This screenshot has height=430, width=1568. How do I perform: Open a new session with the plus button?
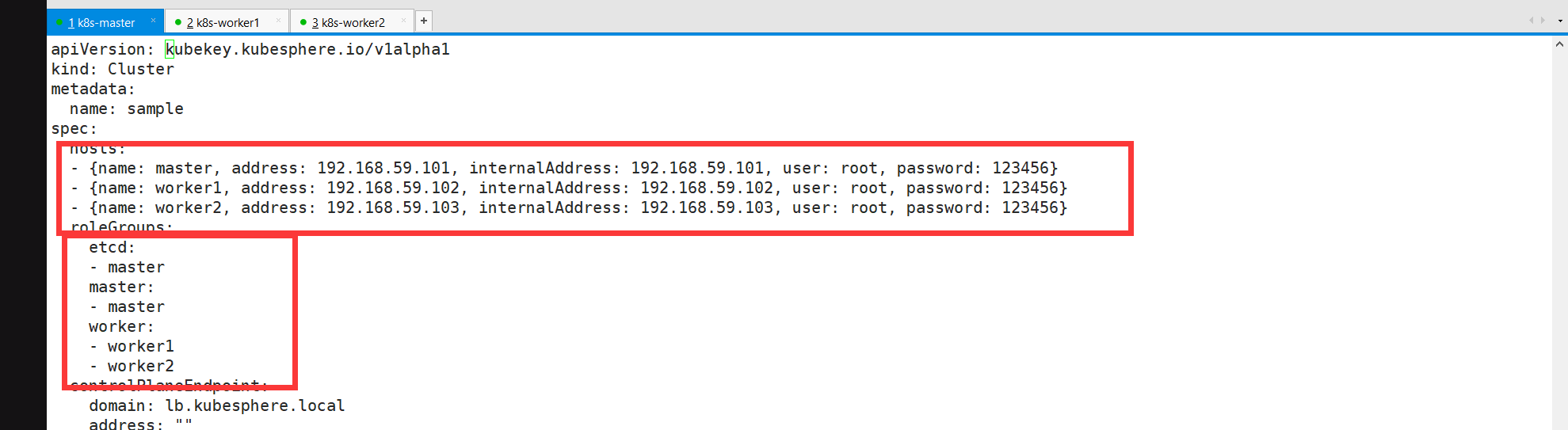[424, 21]
